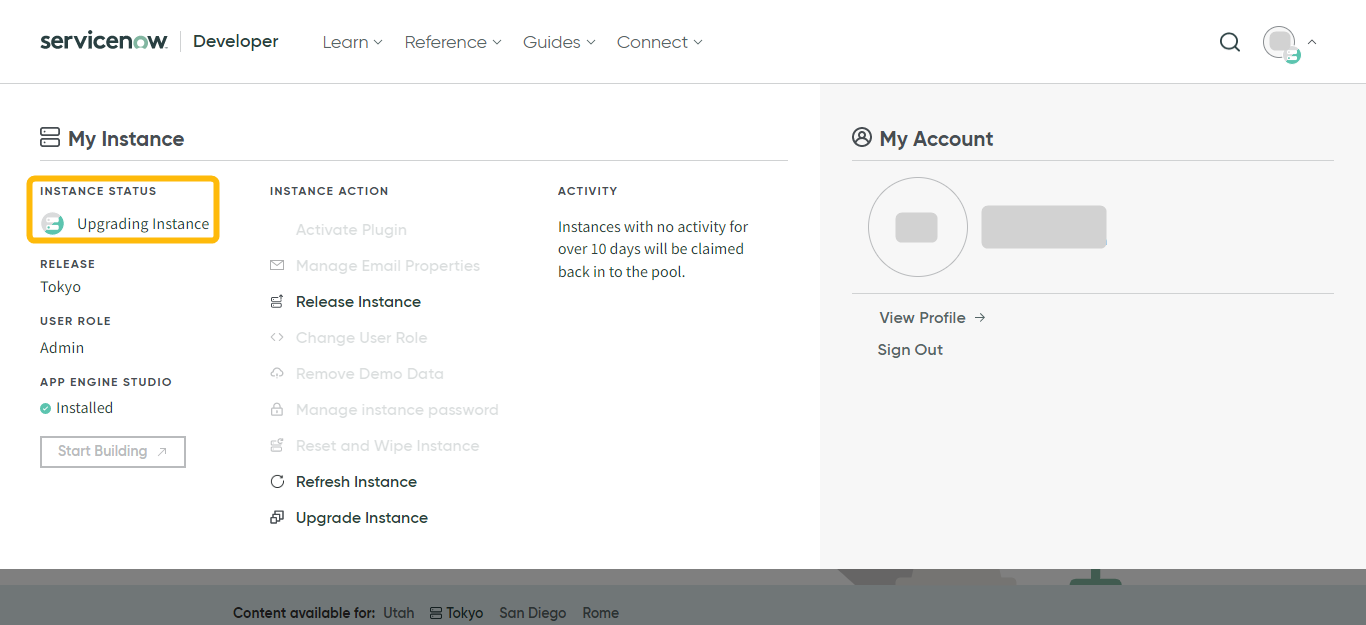Click the Upgrade Instance stacked-squares icon
The width and height of the screenshot is (1366, 625).
(x=277, y=517)
